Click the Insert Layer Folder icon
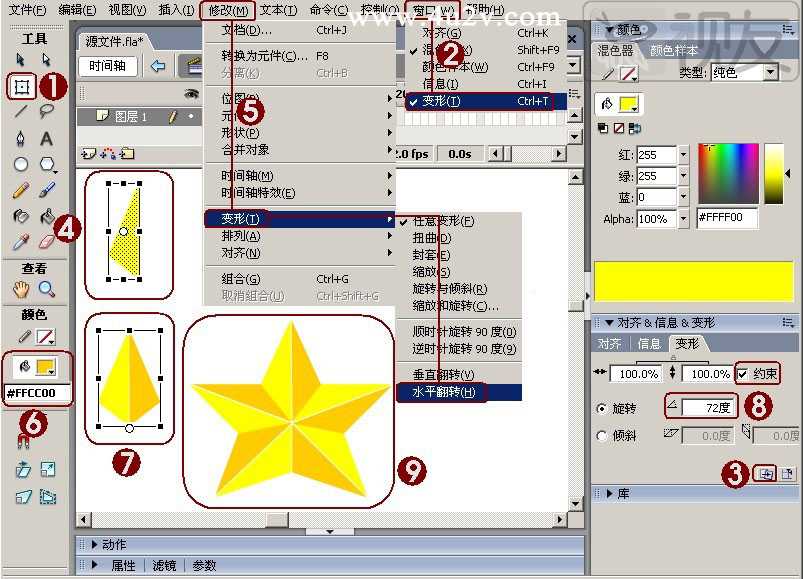 tap(127, 154)
